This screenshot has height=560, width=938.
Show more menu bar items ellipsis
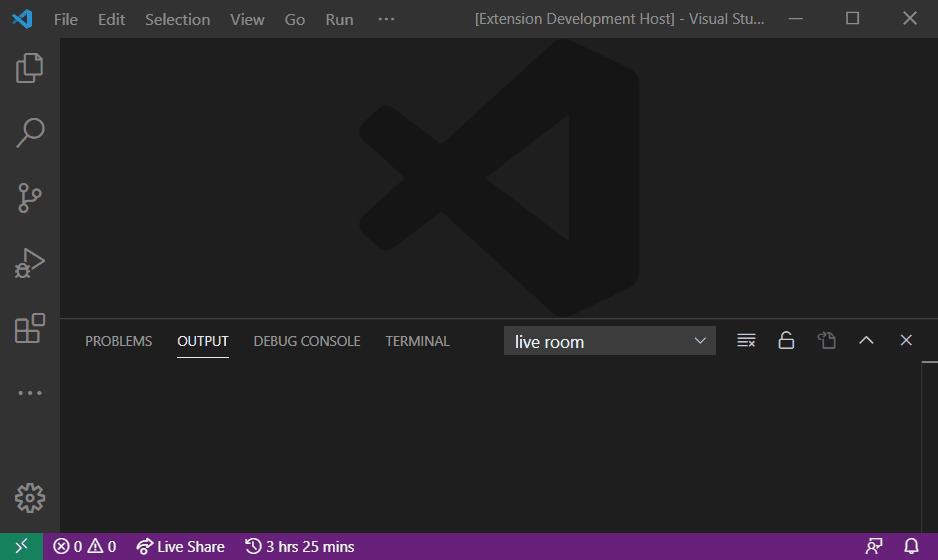coord(386,19)
